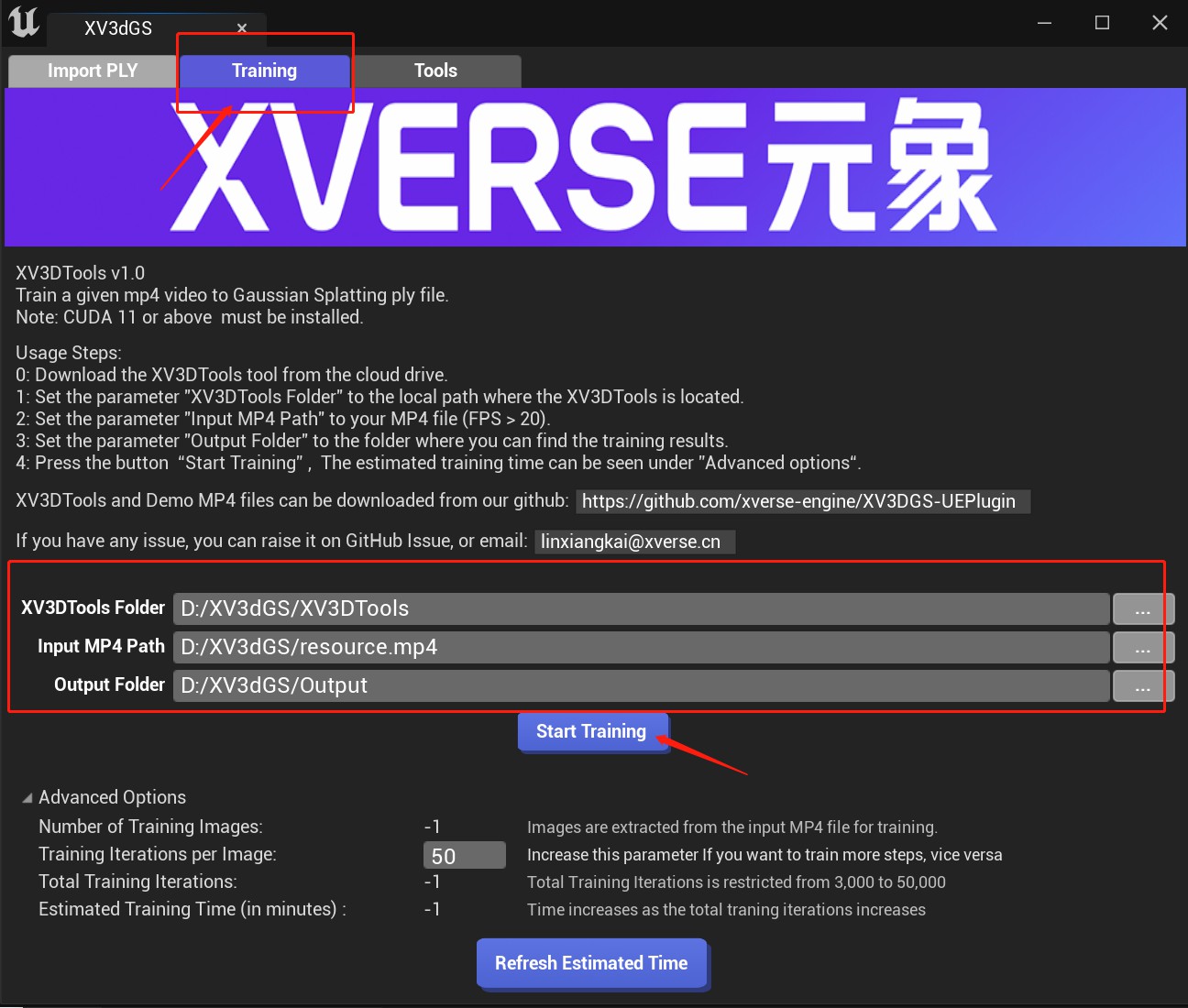Image resolution: width=1188 pixels, height=1008 pixels.
Task: Close the XV3dGS window tab
Action: coord(242,28)
